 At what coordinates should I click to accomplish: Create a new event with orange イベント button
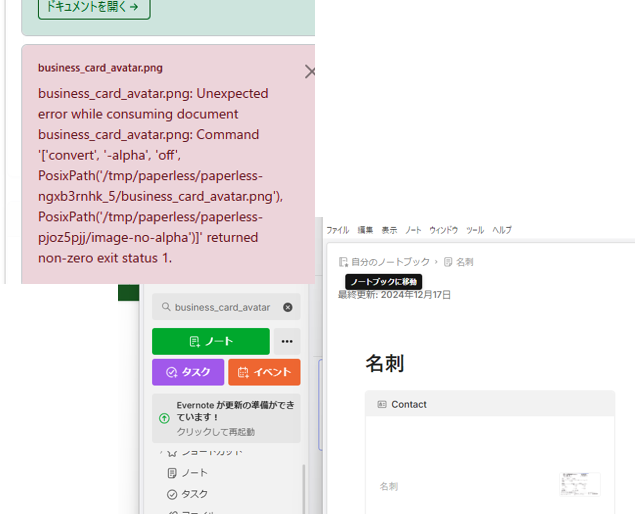pos(264,372)
